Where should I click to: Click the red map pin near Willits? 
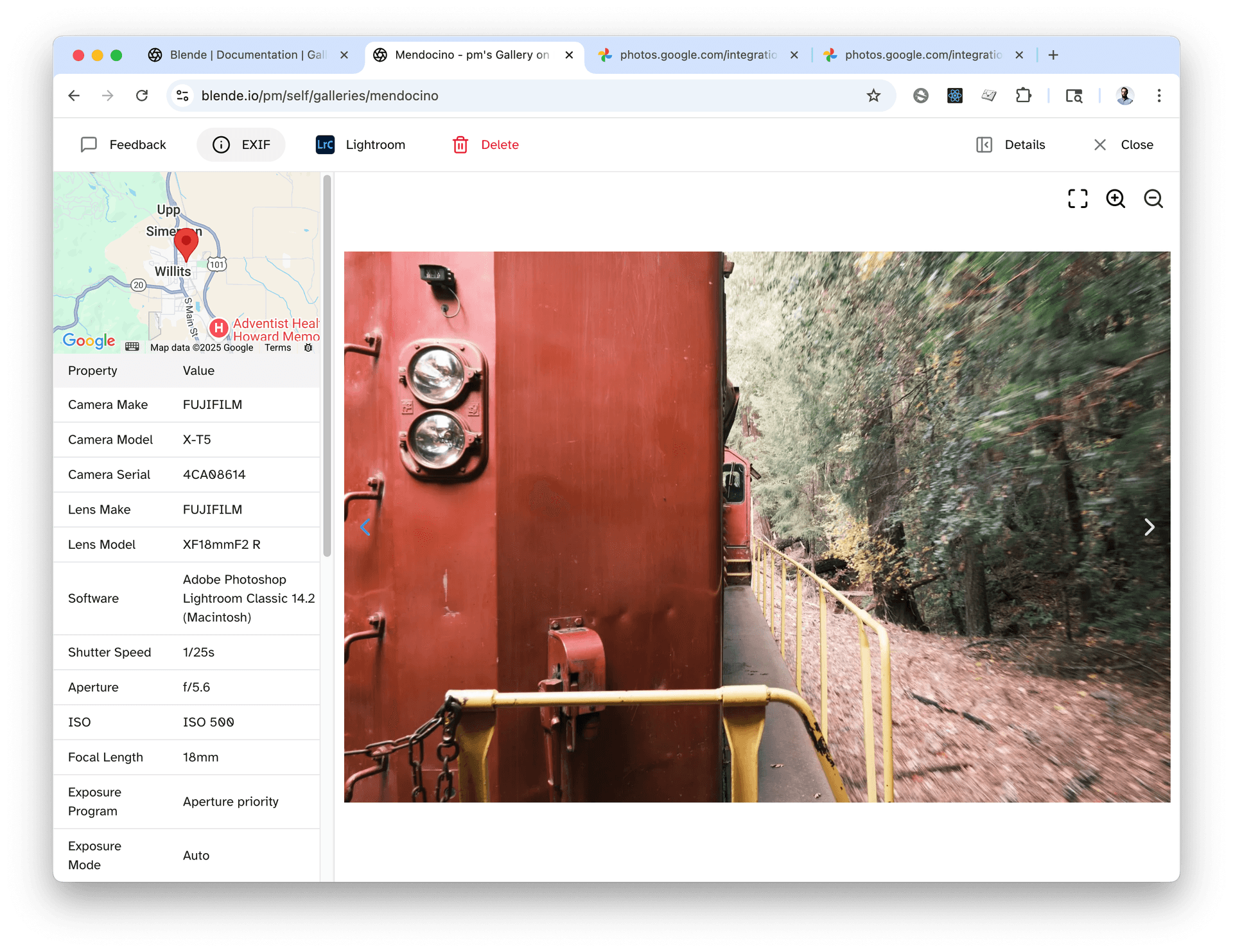(186, 244)
